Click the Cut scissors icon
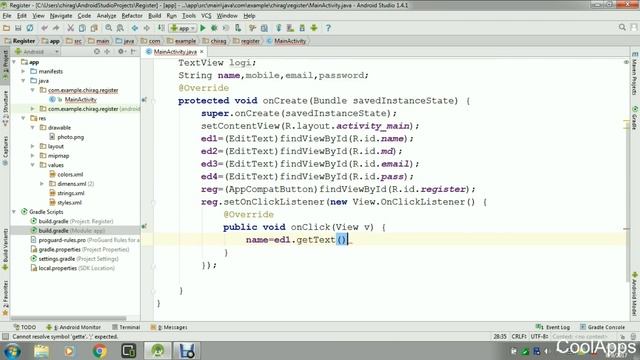The image size is (640, 360). (71, 28)
